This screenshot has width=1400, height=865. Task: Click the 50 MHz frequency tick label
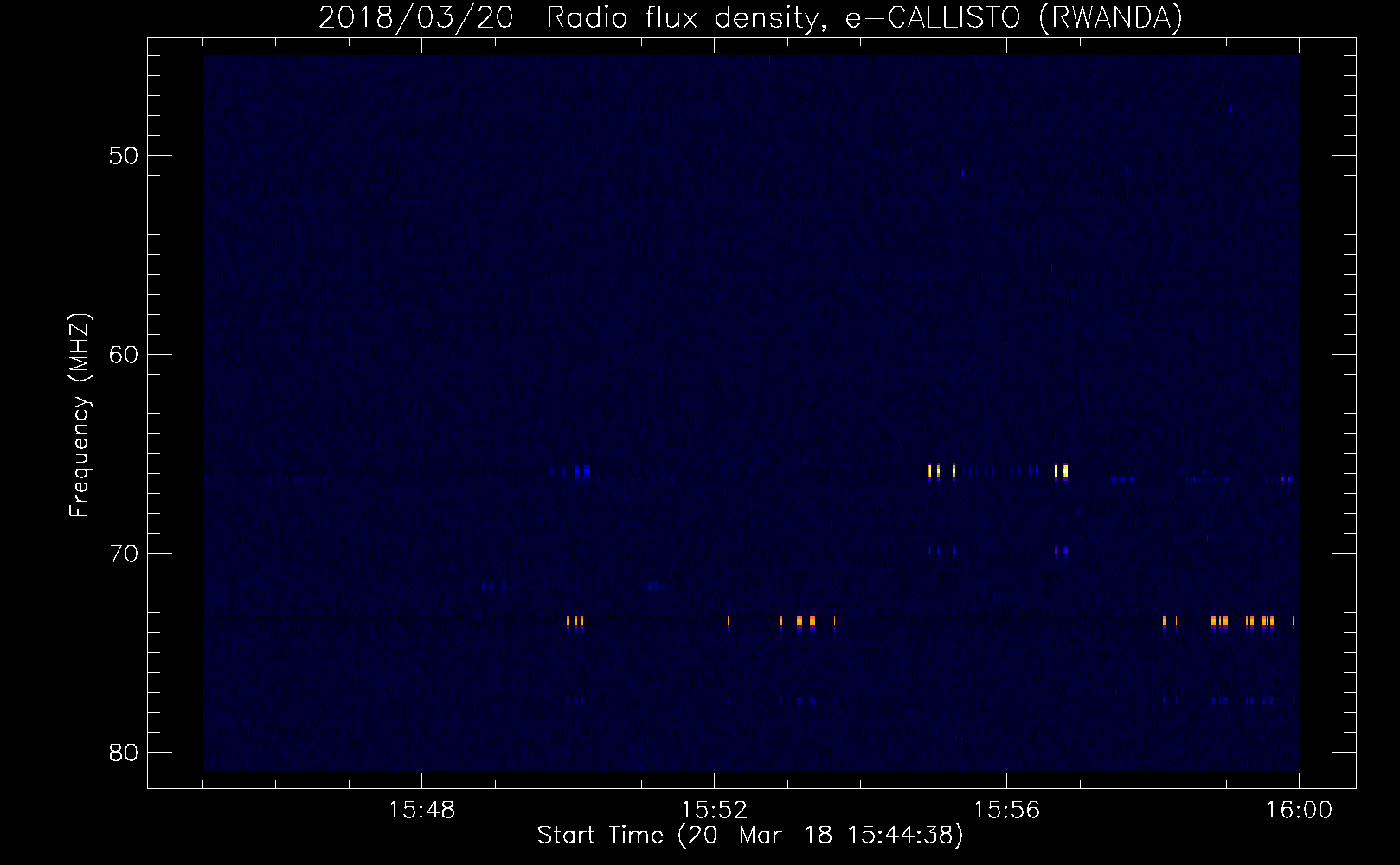(124, 156)
